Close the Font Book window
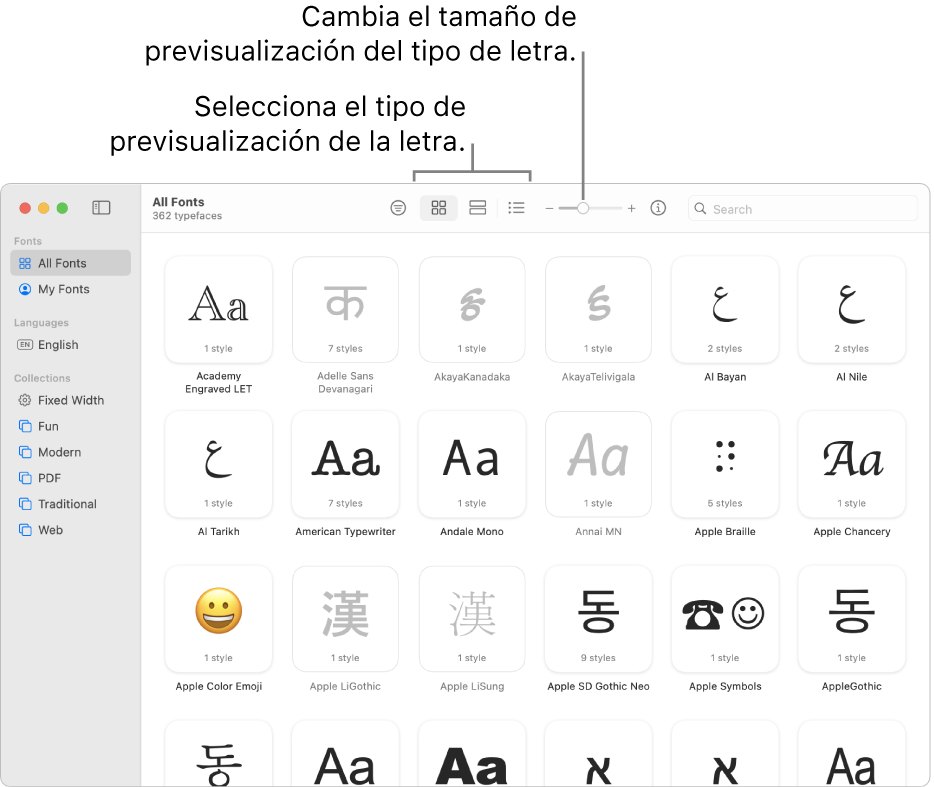Image resolution: width=934 pixels, height=787 pixels. click(x=25, y=208)
